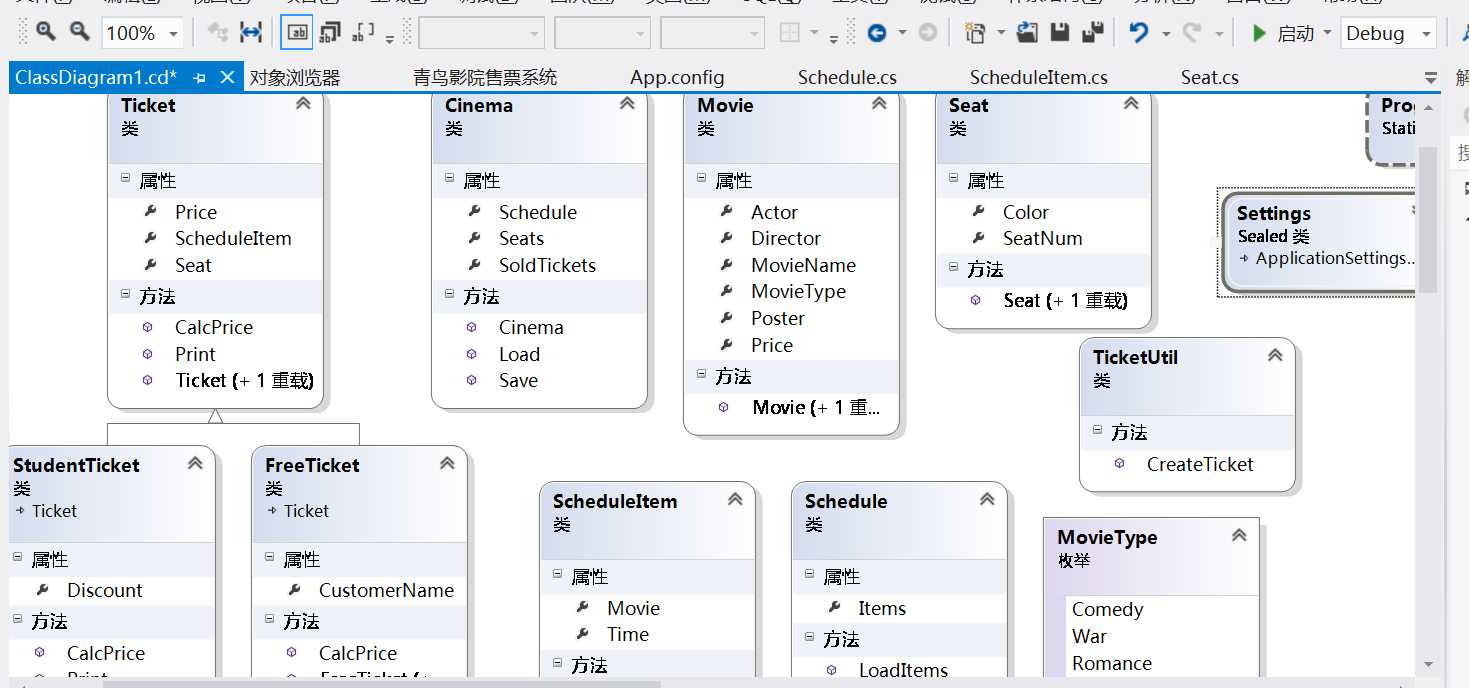Click the scroll down arrow button

click(1428, 664)
